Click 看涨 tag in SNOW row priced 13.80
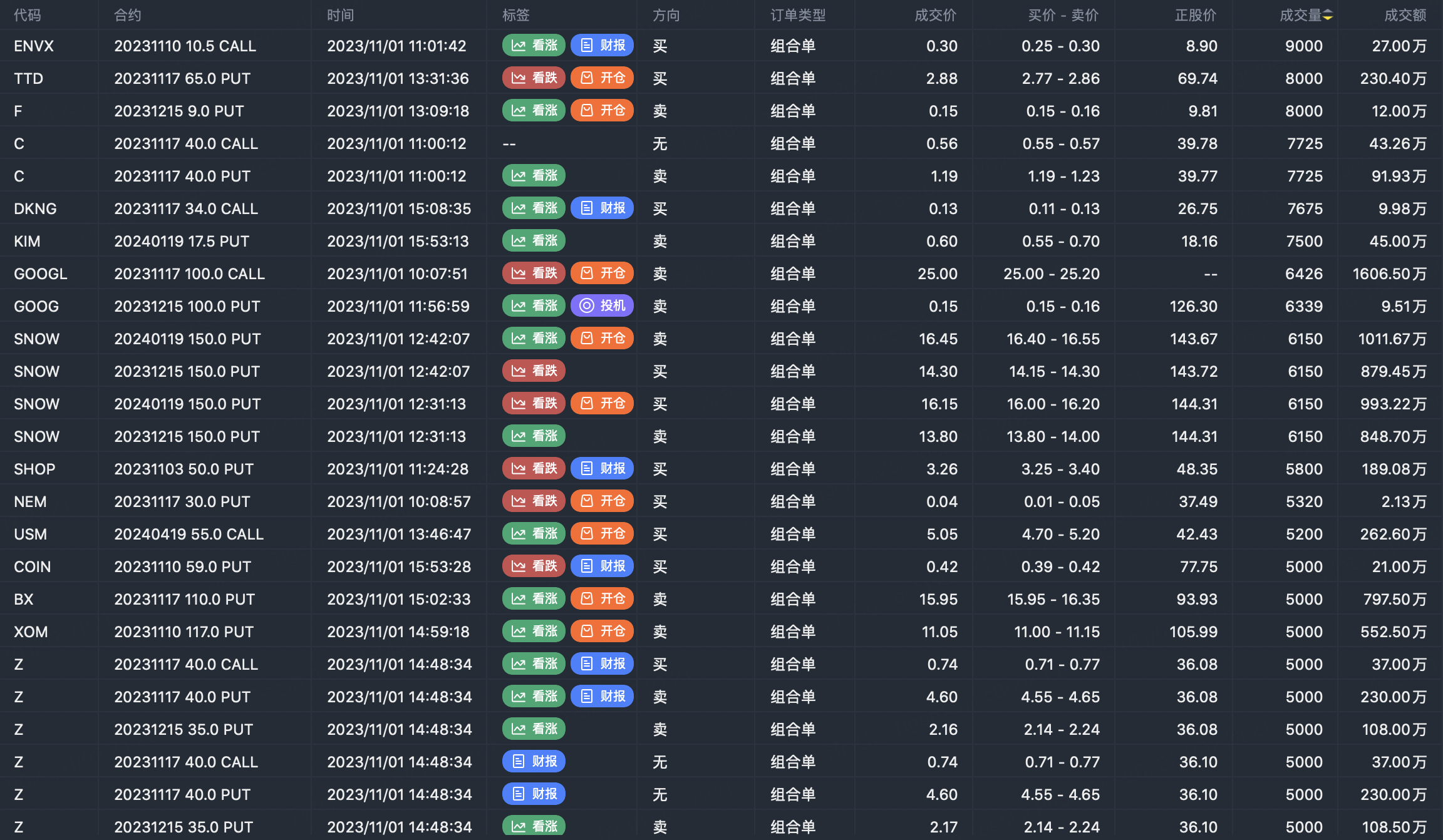Screen dimensions: 1443x840 coord(534,436)
